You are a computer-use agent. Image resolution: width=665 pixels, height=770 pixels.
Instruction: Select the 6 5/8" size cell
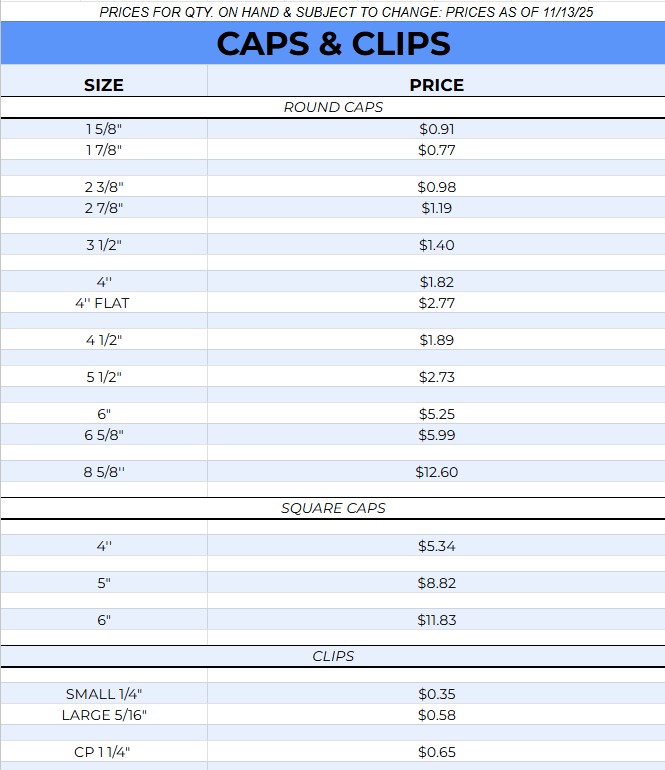click(104, 435)
